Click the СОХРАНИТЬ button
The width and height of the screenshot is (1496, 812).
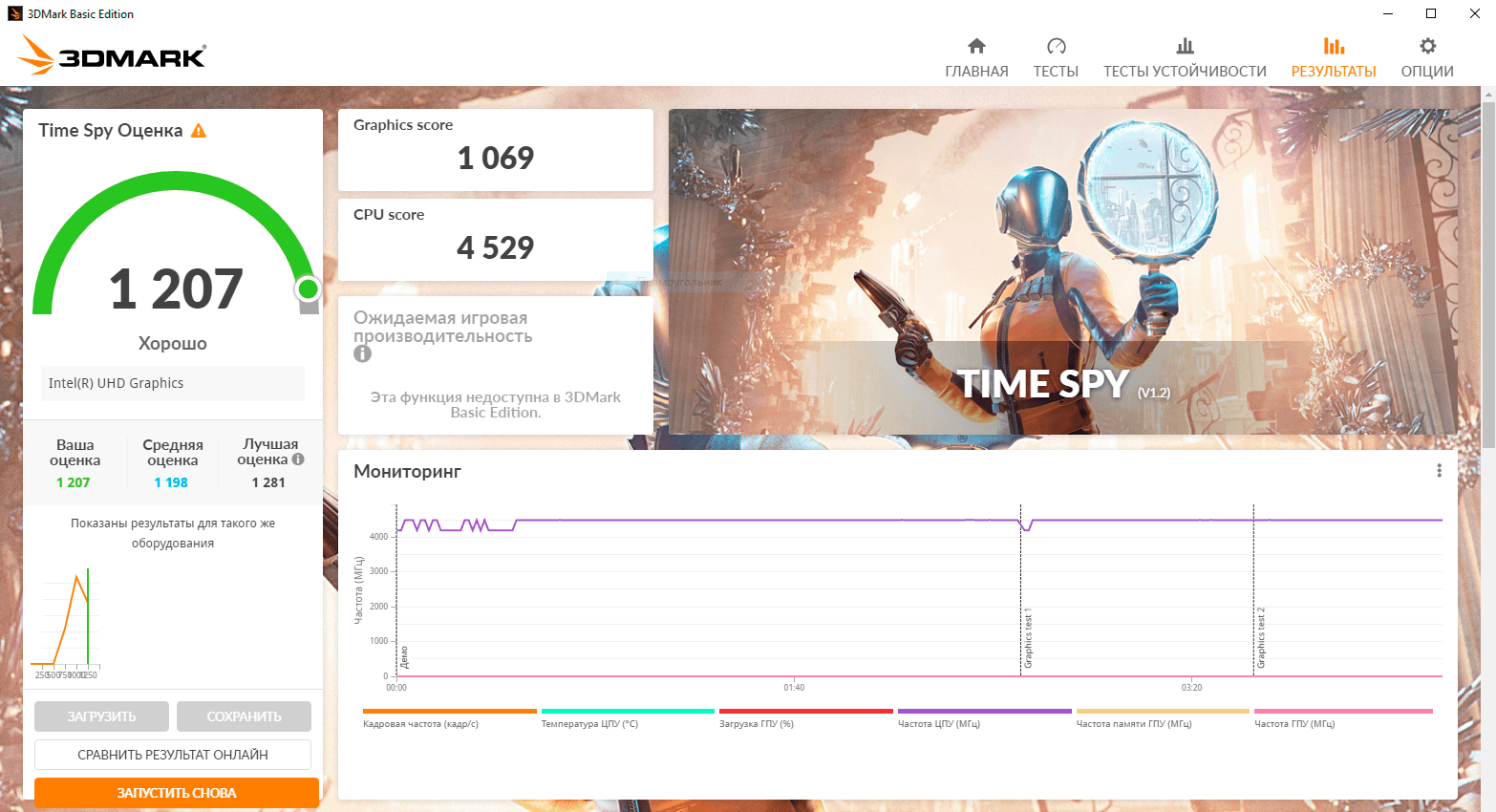tap(245, 716)
